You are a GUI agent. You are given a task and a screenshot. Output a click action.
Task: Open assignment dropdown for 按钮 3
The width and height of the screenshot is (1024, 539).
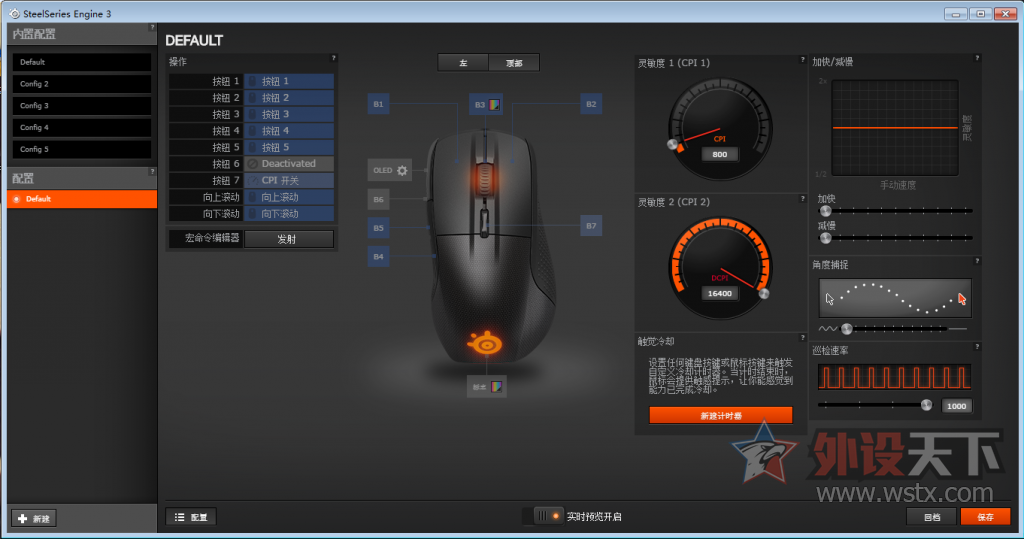pos(289,114)
